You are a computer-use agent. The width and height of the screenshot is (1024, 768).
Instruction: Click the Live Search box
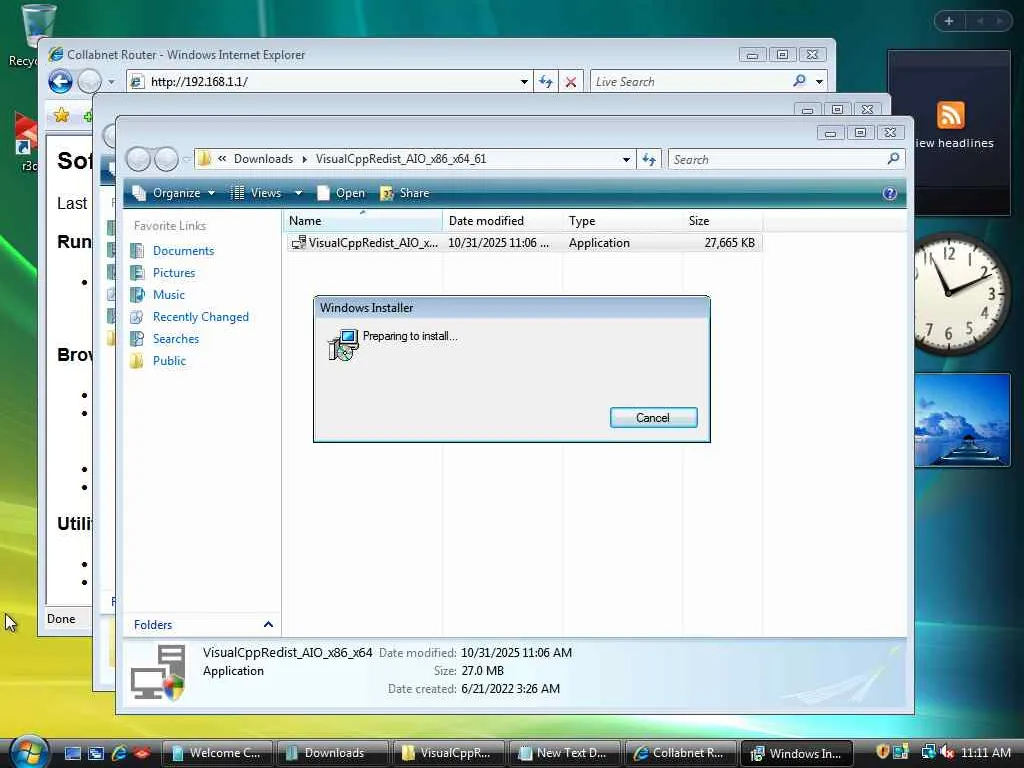pos(691,82)
